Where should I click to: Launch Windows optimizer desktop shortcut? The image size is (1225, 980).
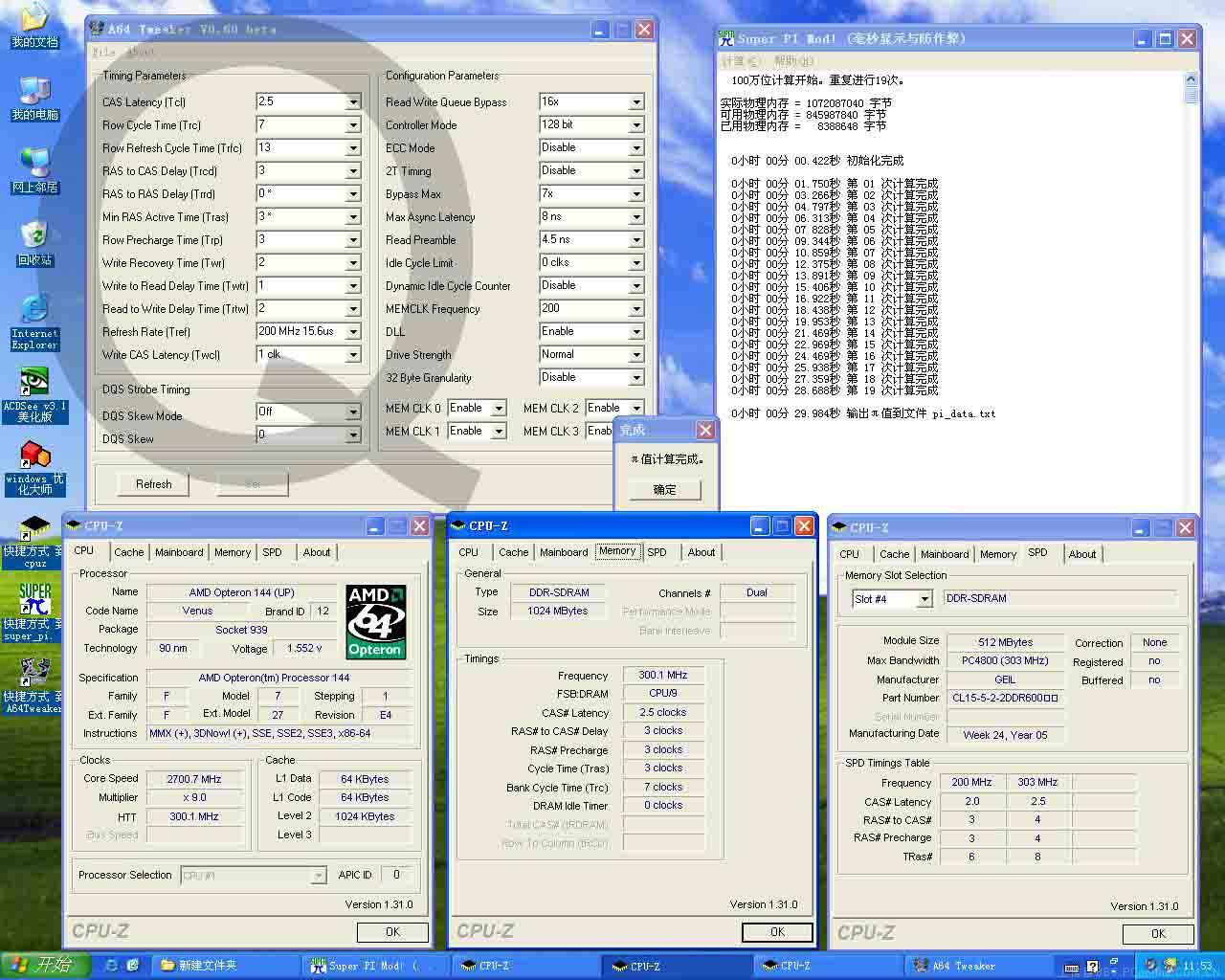[x=34, y=468]
